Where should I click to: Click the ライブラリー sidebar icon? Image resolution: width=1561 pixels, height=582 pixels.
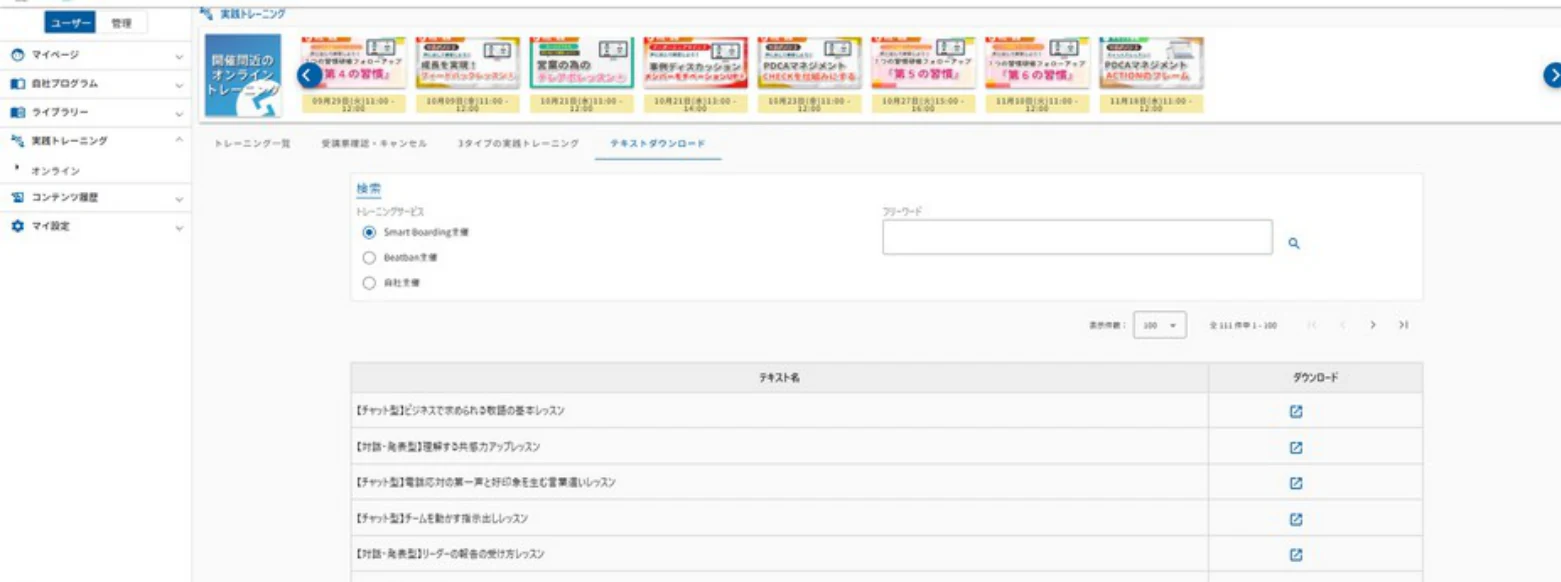17,112
